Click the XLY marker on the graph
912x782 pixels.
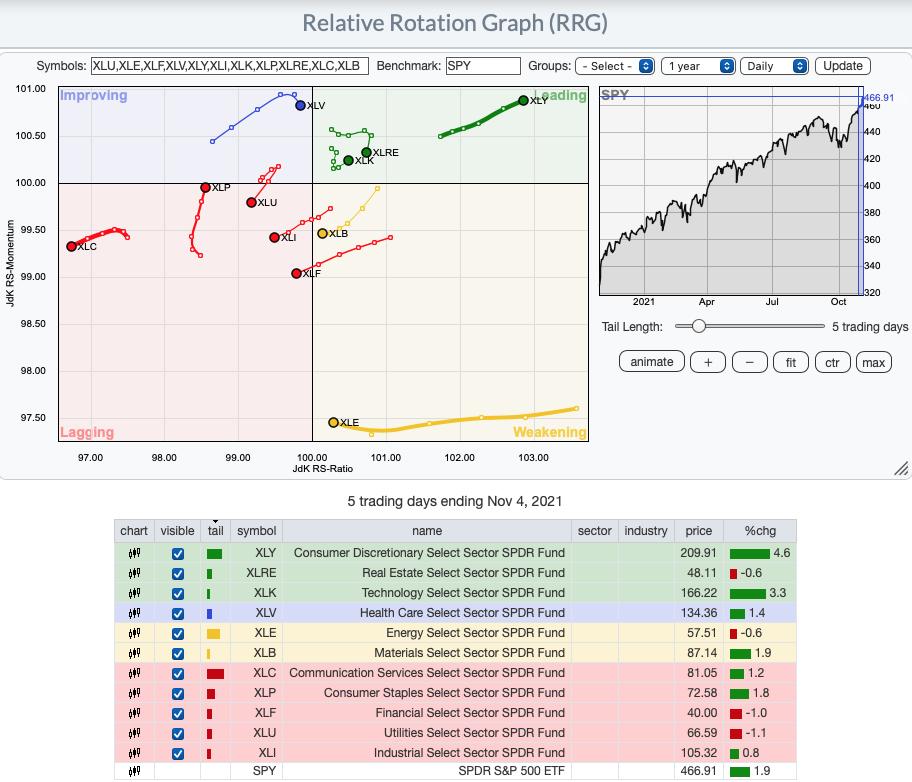click(523, 100)
